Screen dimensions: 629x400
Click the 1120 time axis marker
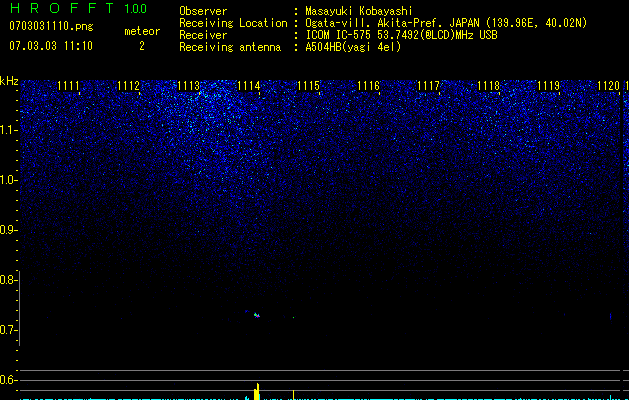tap(609, 86)
